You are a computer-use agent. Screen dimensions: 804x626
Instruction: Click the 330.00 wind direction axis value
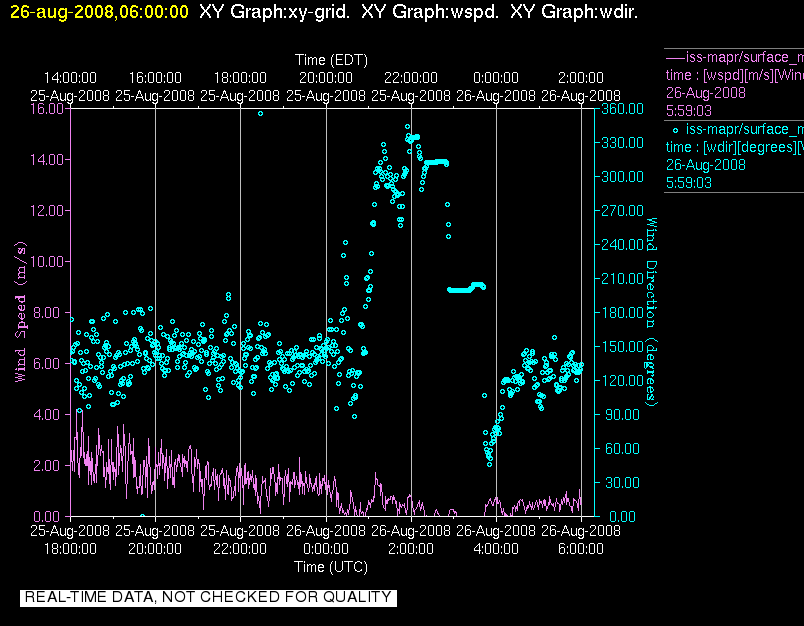pos(622,143)
